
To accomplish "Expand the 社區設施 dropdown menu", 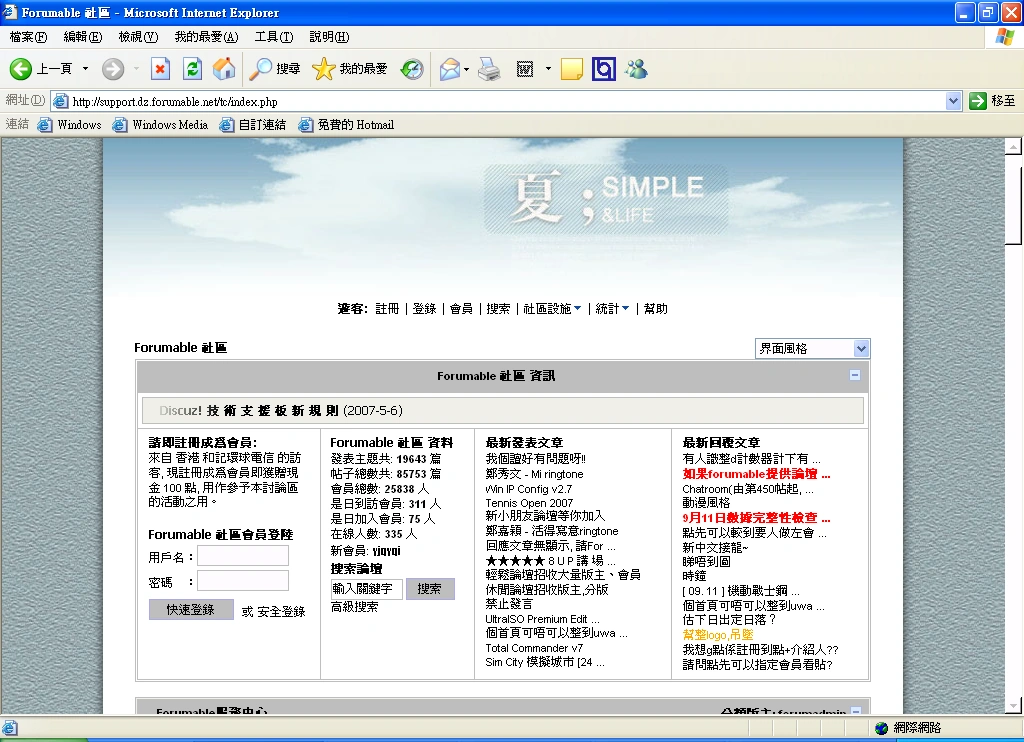I will pos(552,309).
